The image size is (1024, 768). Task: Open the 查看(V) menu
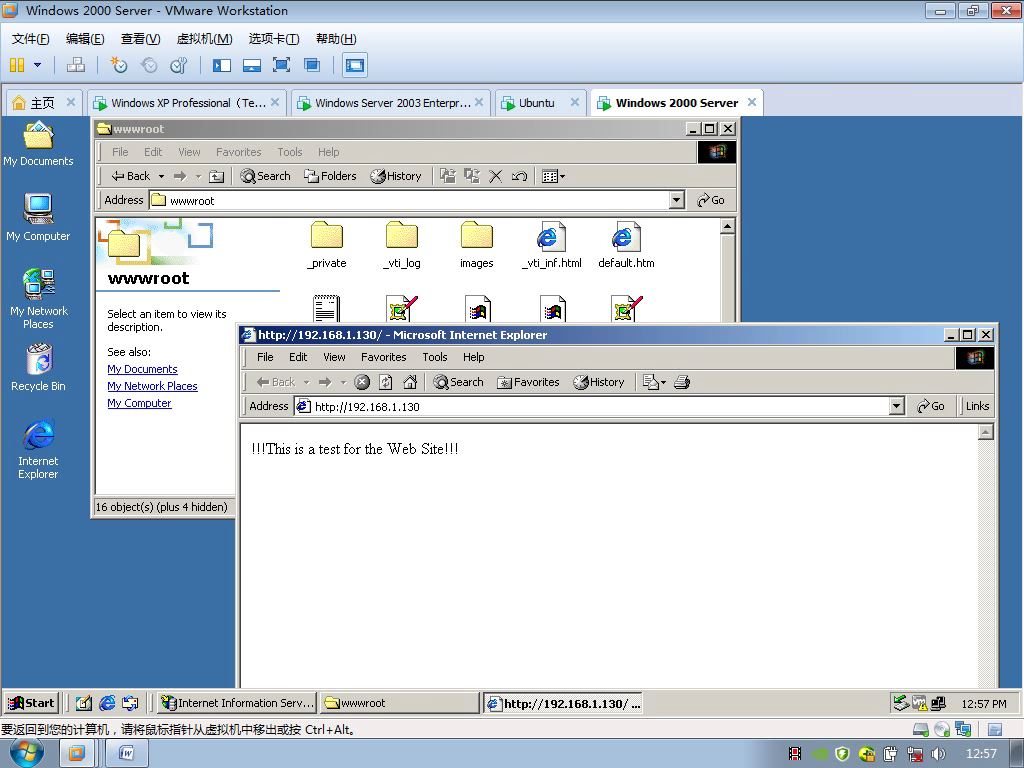[x=140, y=39]
